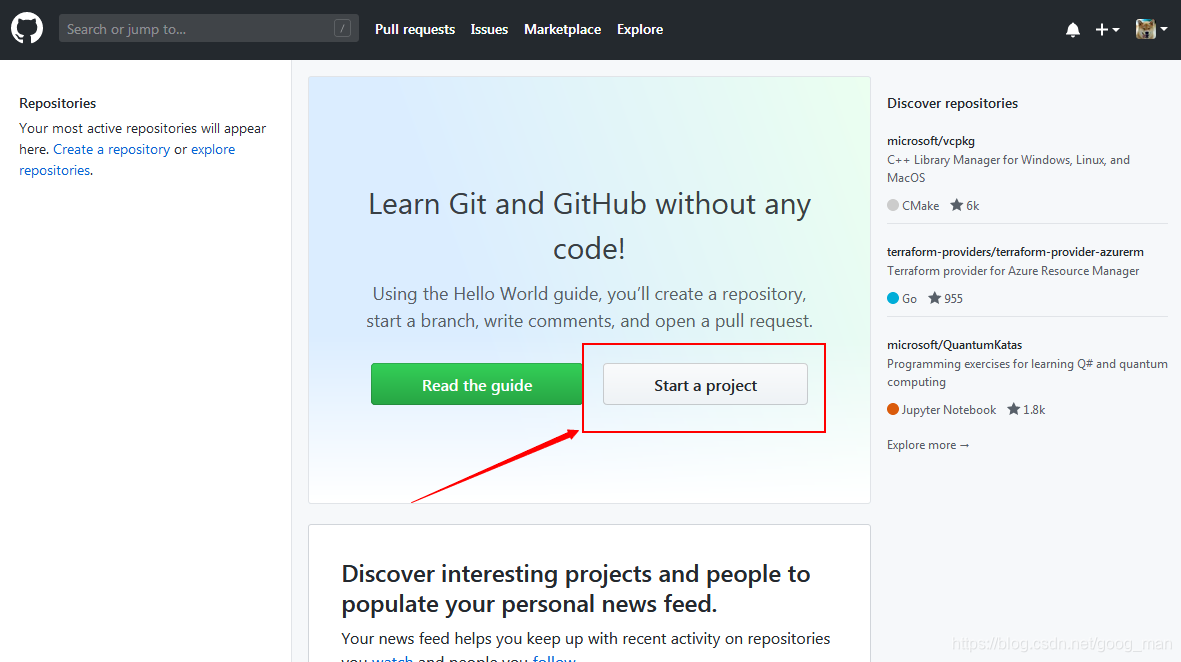Click the slash shortcut icon in search

(x=342, y=29)
